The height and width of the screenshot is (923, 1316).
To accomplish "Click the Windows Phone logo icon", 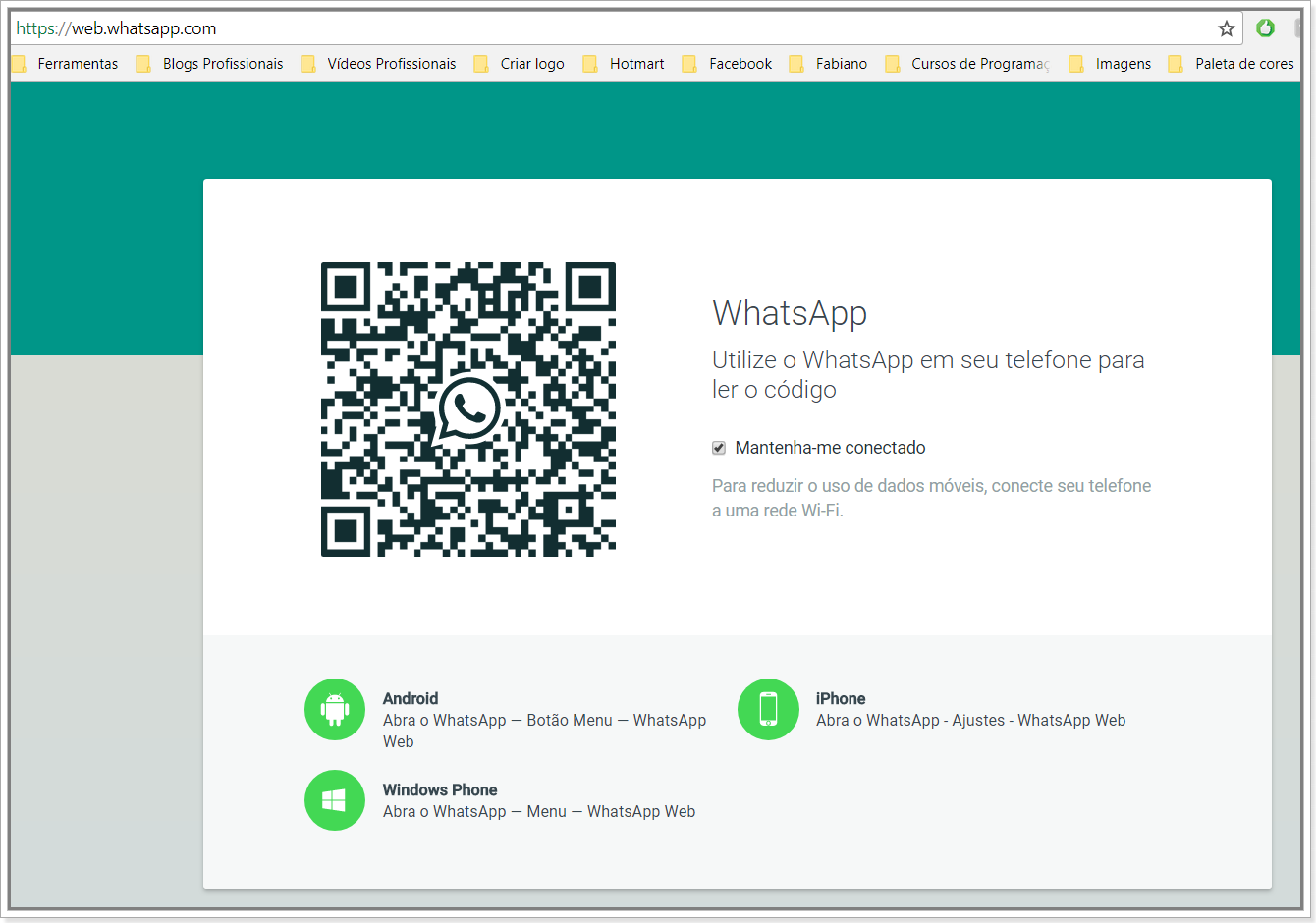I will (335, 800).
